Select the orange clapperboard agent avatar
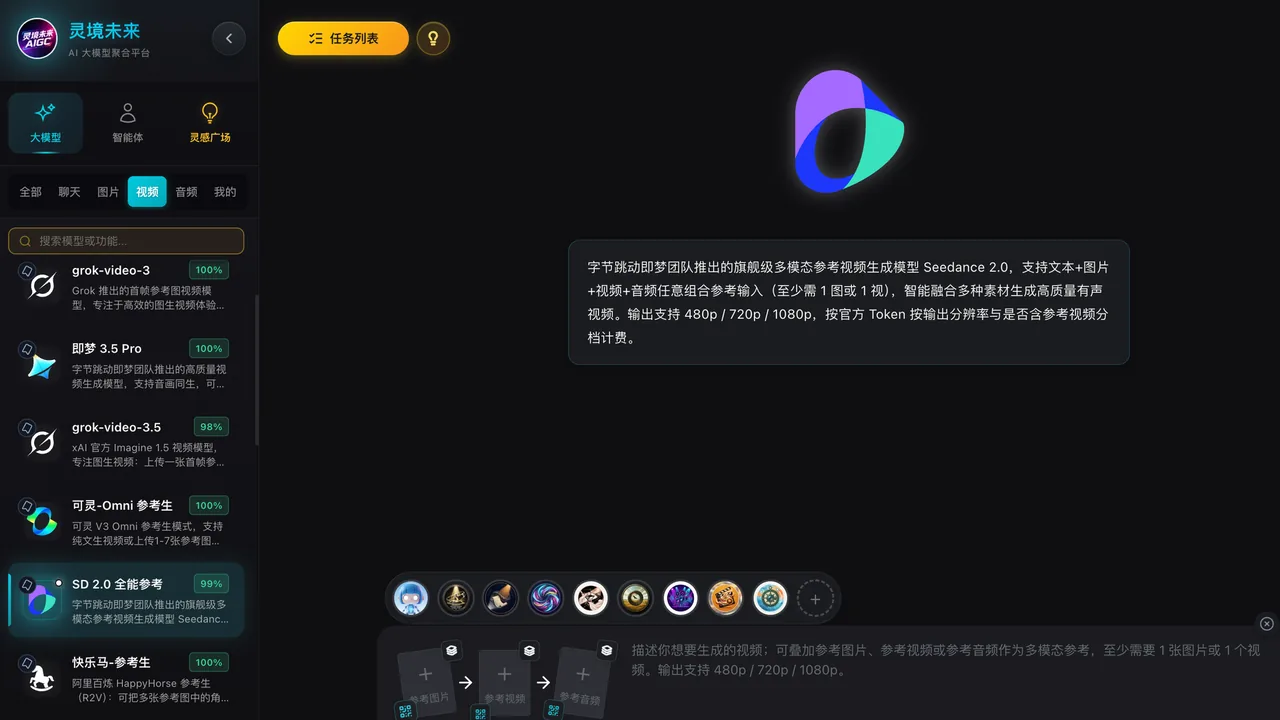 tap(726, 598)
